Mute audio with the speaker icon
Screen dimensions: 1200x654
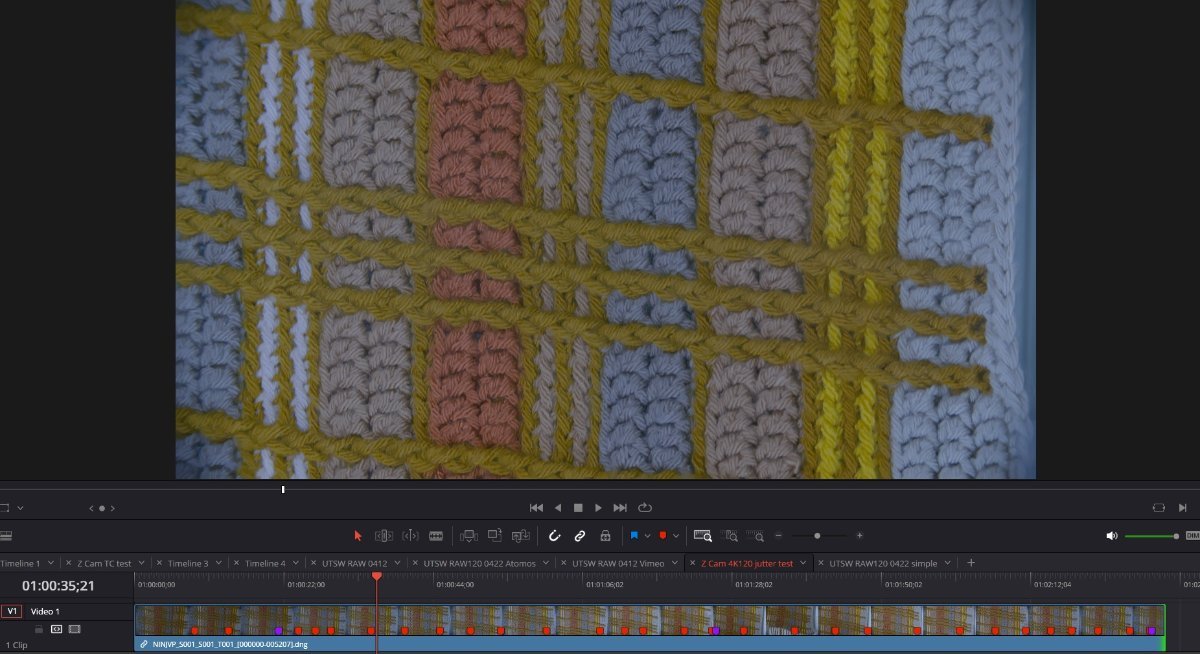(1111, 536)
